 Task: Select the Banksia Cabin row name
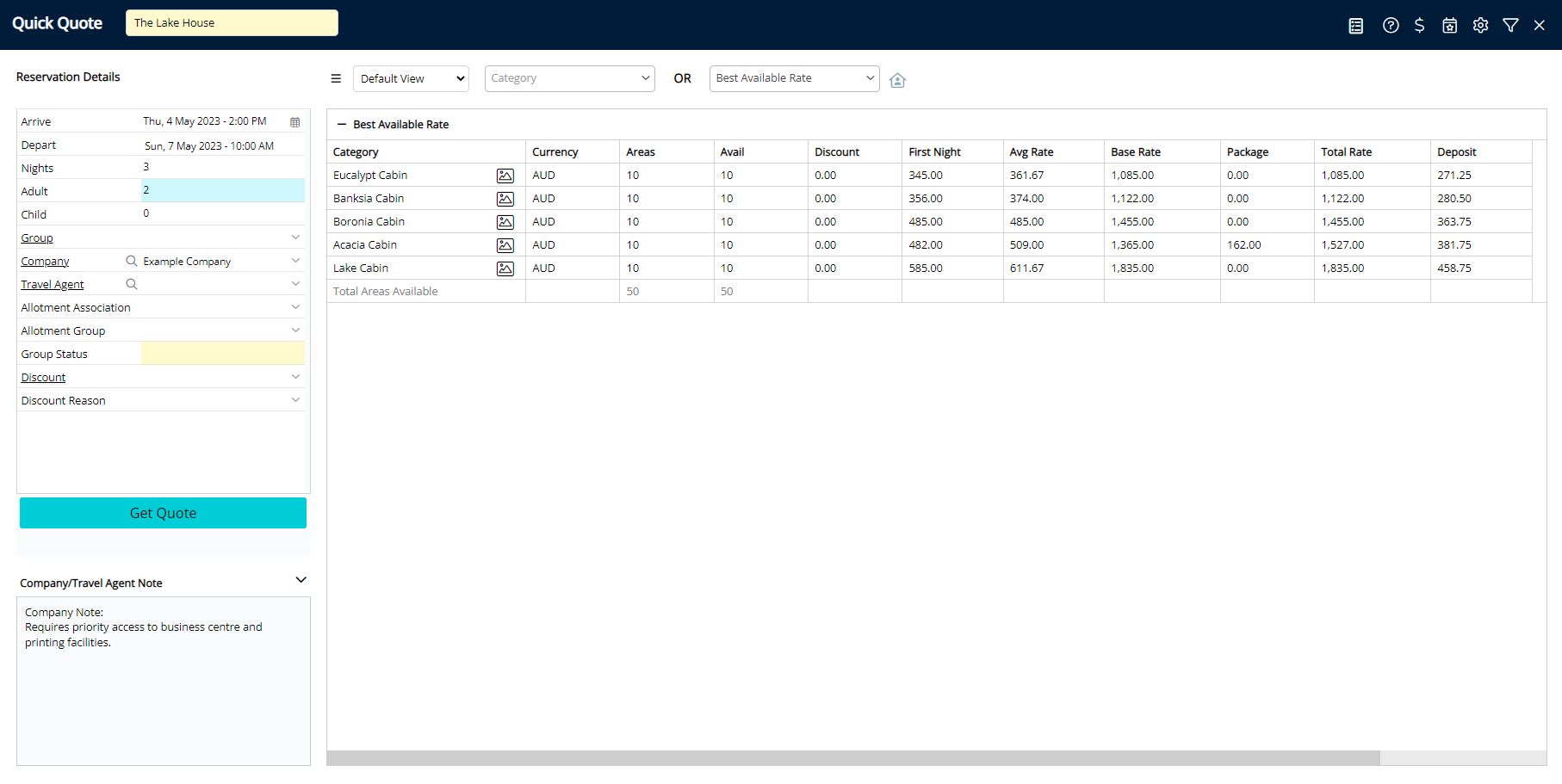coord(369,199)
